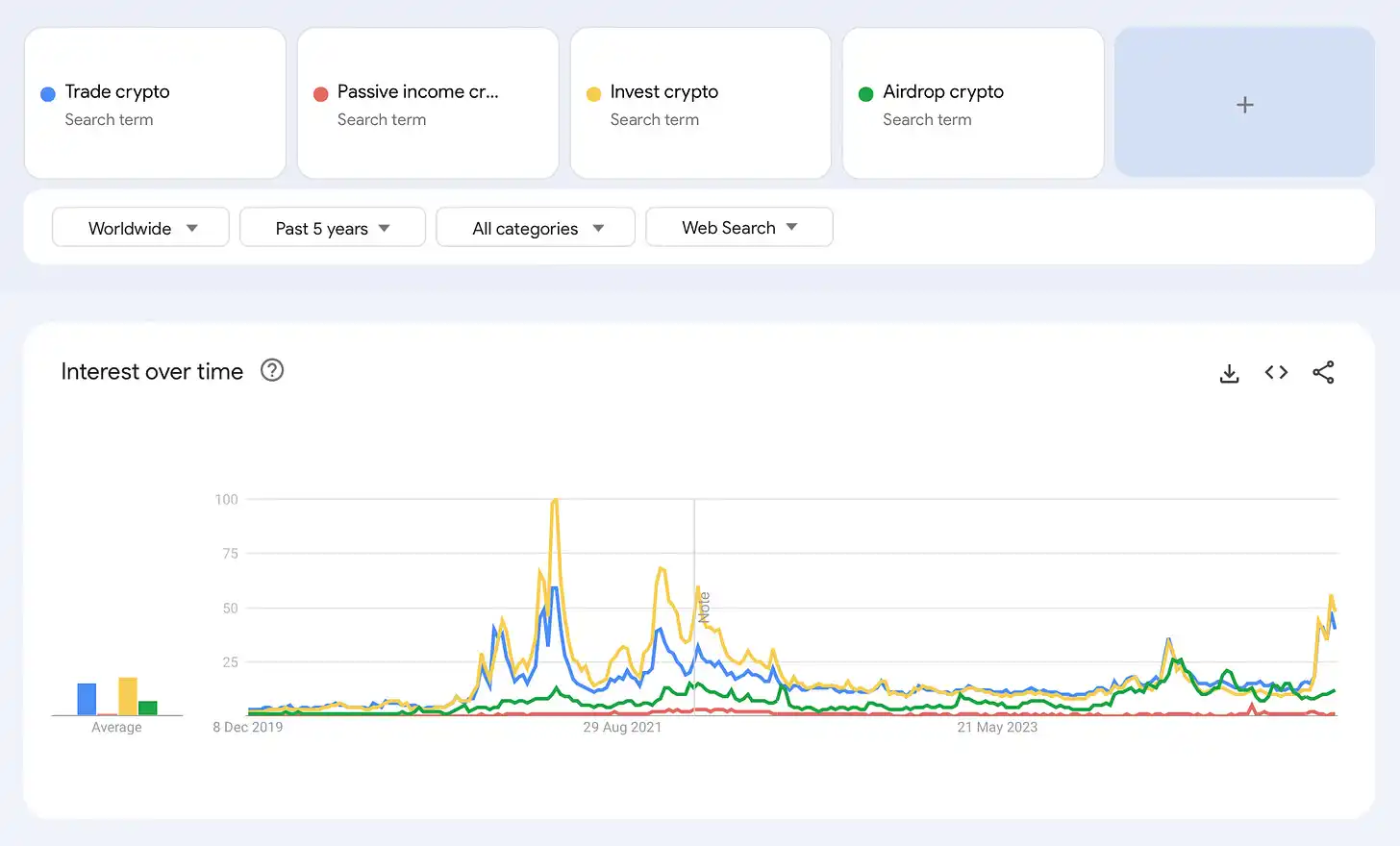Click the Note marker on the chart
The height and width of the screenshot is (846, 1400).
point(704,608)
